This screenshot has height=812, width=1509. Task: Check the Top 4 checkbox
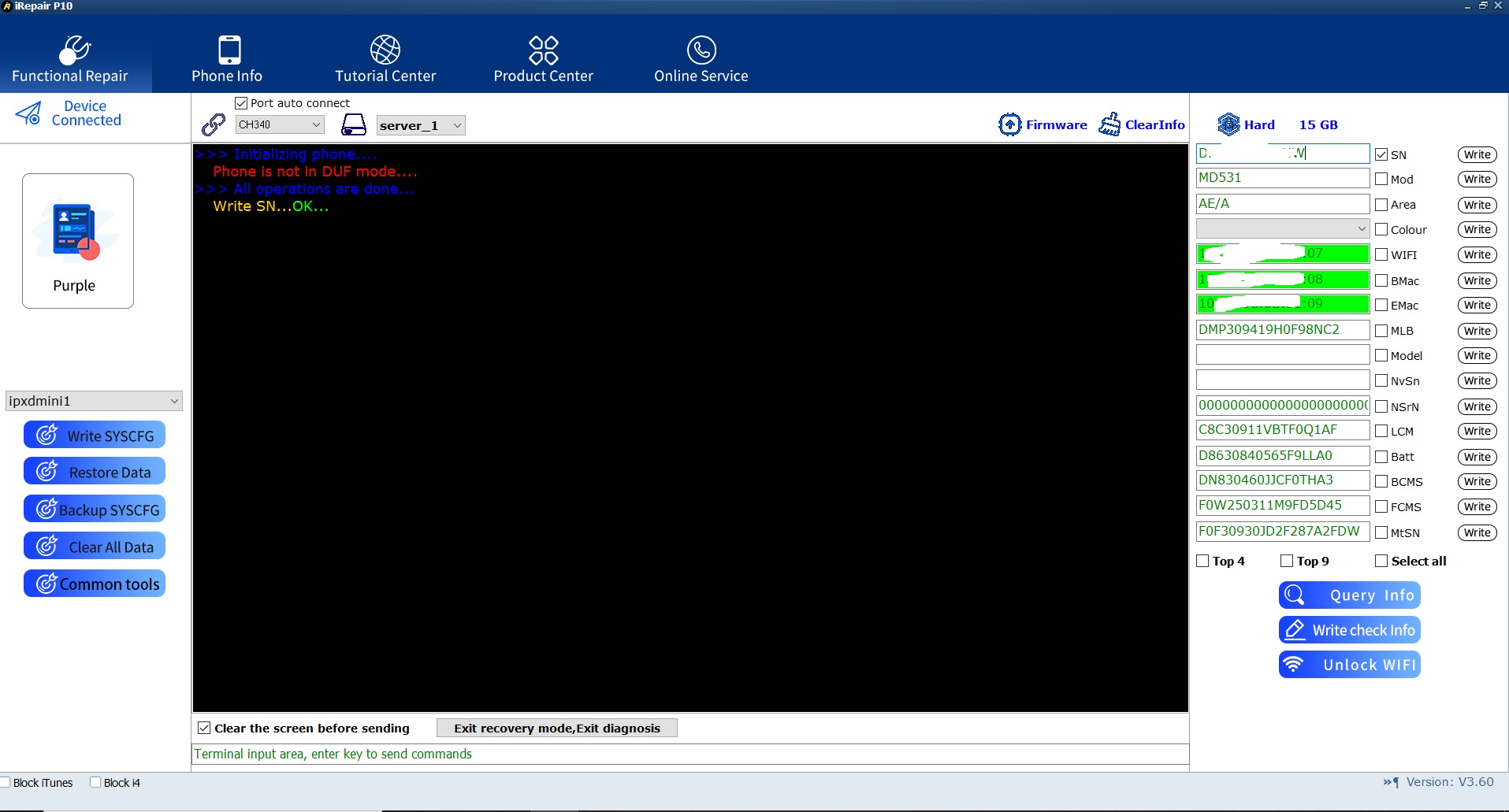pos(1202,561)
